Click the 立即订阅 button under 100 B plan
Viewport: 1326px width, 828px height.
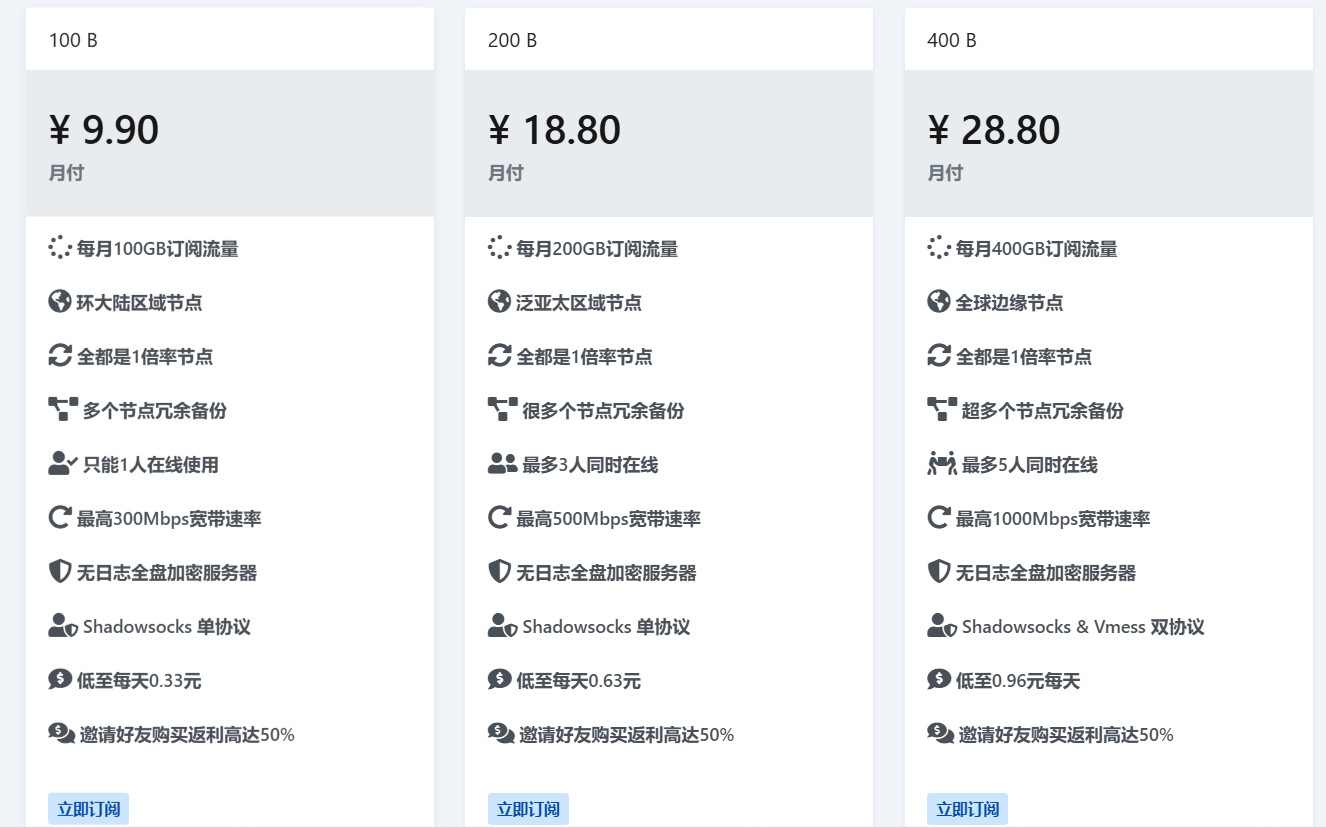[x=88, y=809]
